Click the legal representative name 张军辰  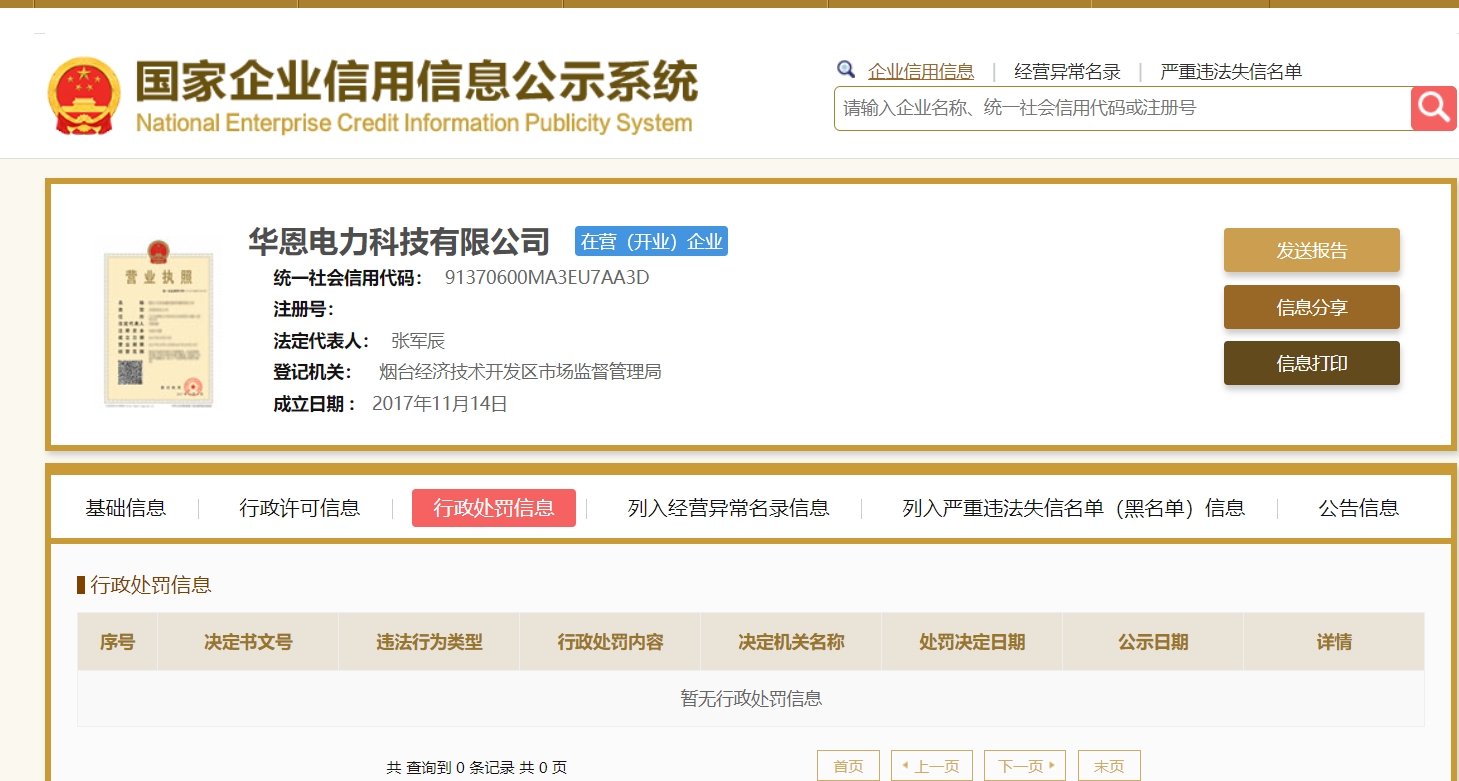(418, 341)
